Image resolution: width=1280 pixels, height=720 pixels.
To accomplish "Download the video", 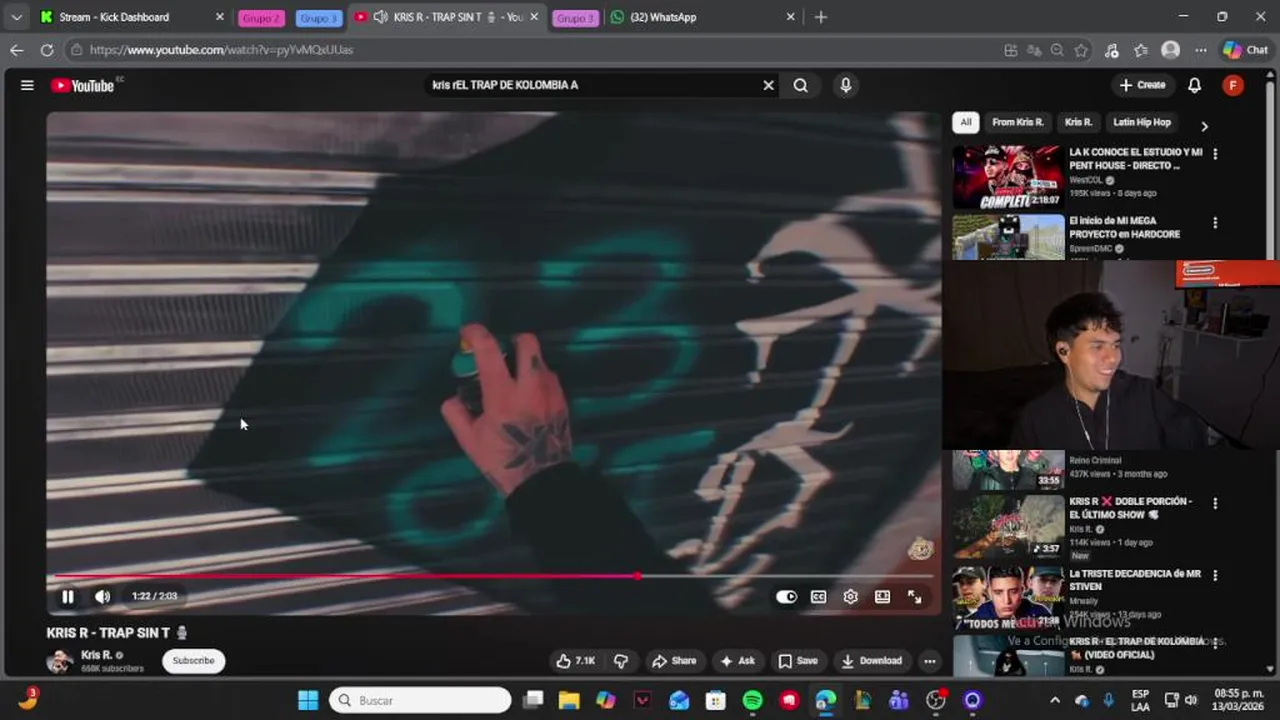I will click(871, 661).
